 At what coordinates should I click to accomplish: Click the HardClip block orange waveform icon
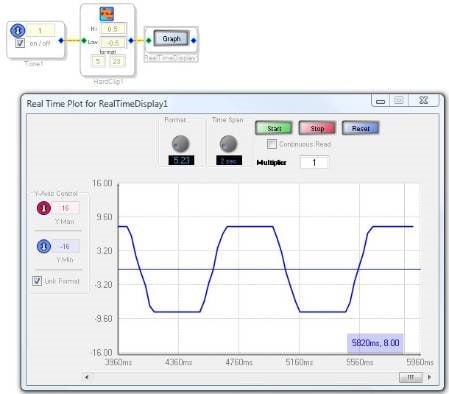(107, 14)
